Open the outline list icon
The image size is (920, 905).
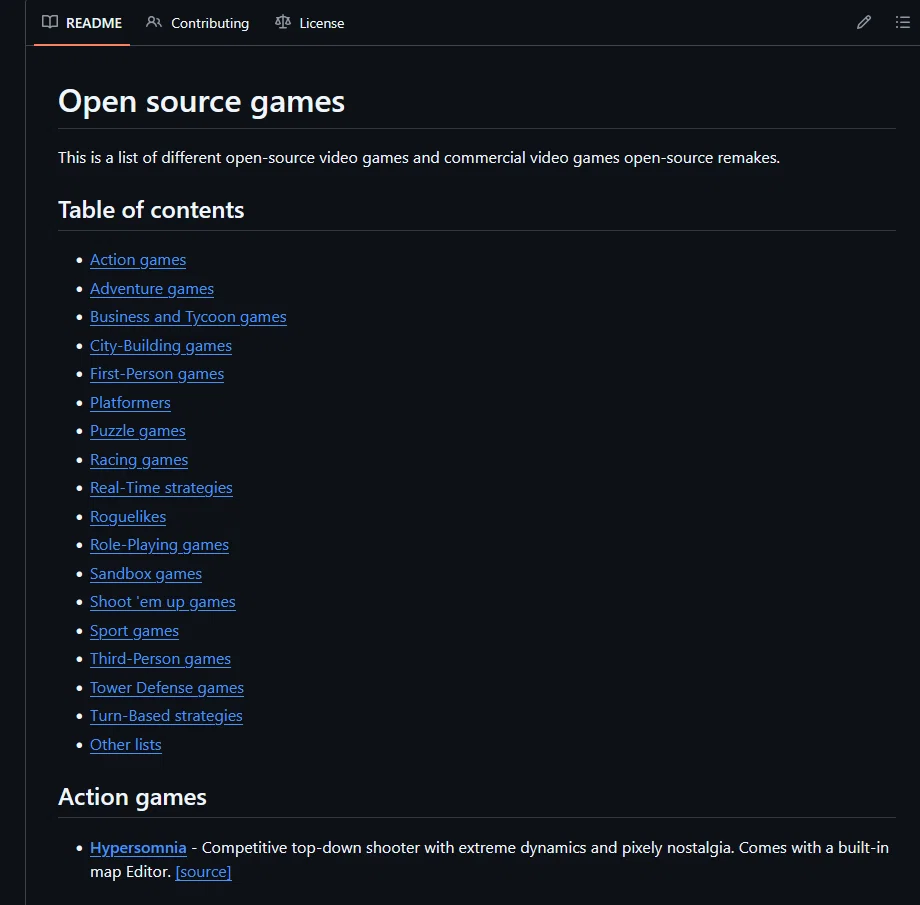pos(902,23)
